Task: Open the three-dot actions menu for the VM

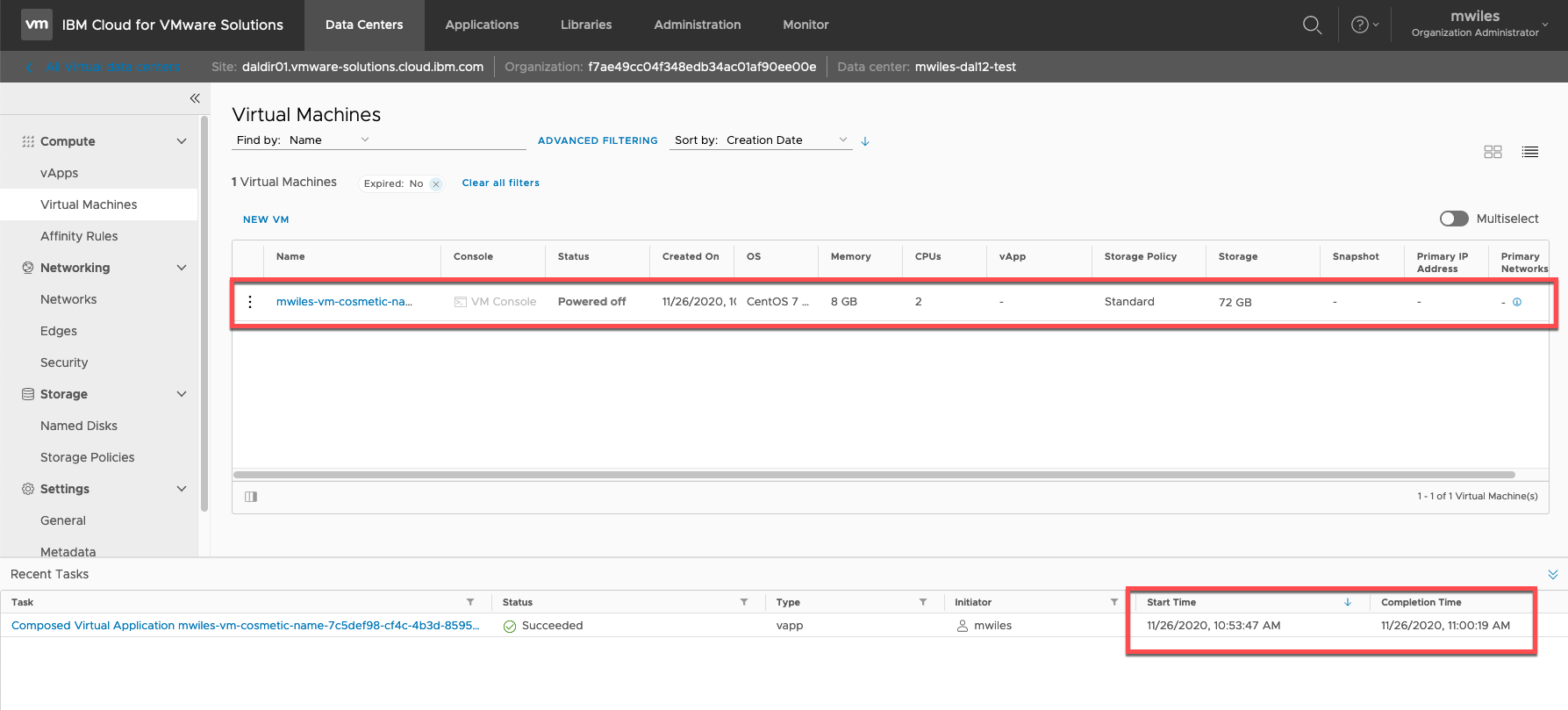Action: 250,302
